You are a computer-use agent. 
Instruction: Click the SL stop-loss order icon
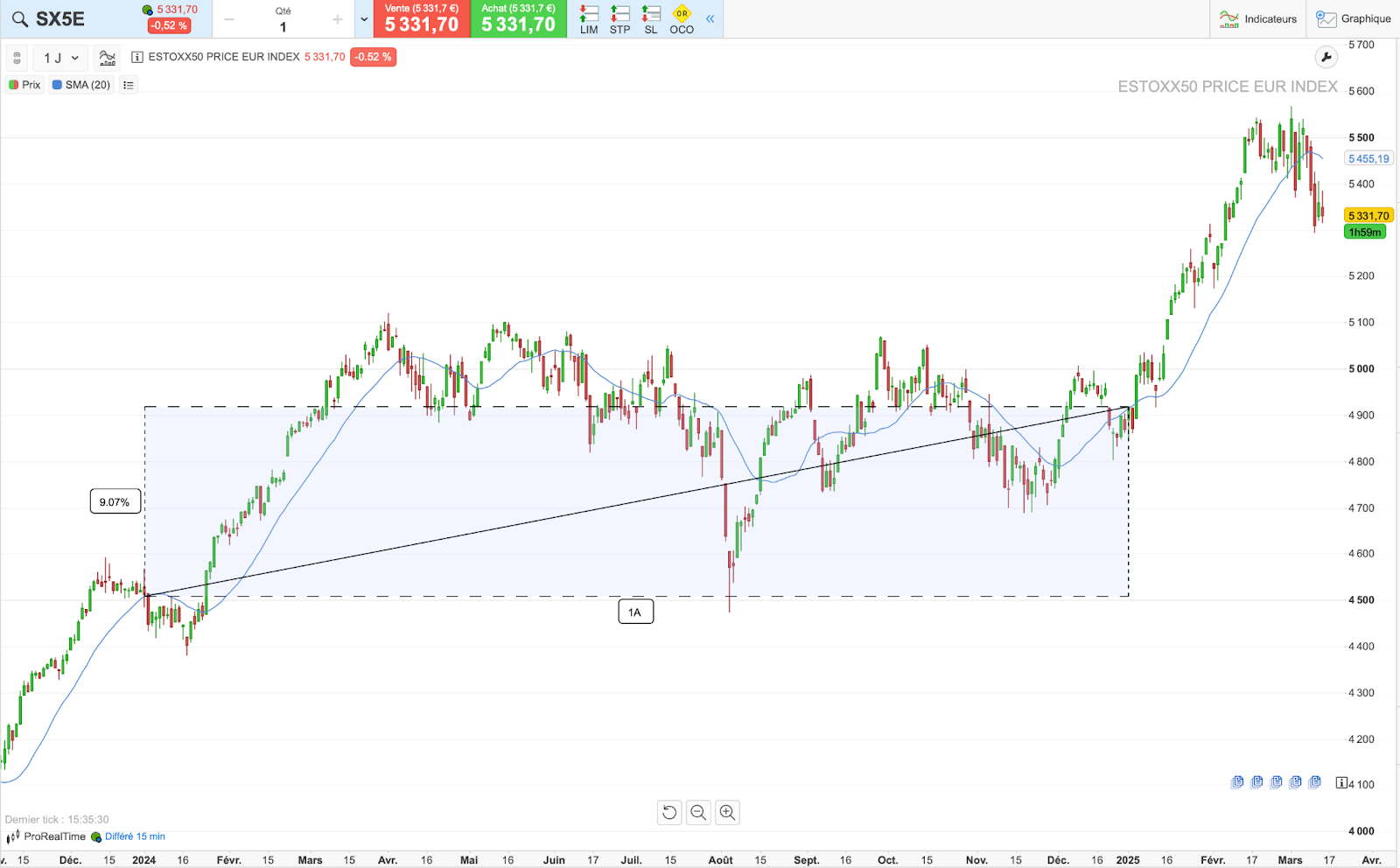pyautogui.click(x=649, y=18)
